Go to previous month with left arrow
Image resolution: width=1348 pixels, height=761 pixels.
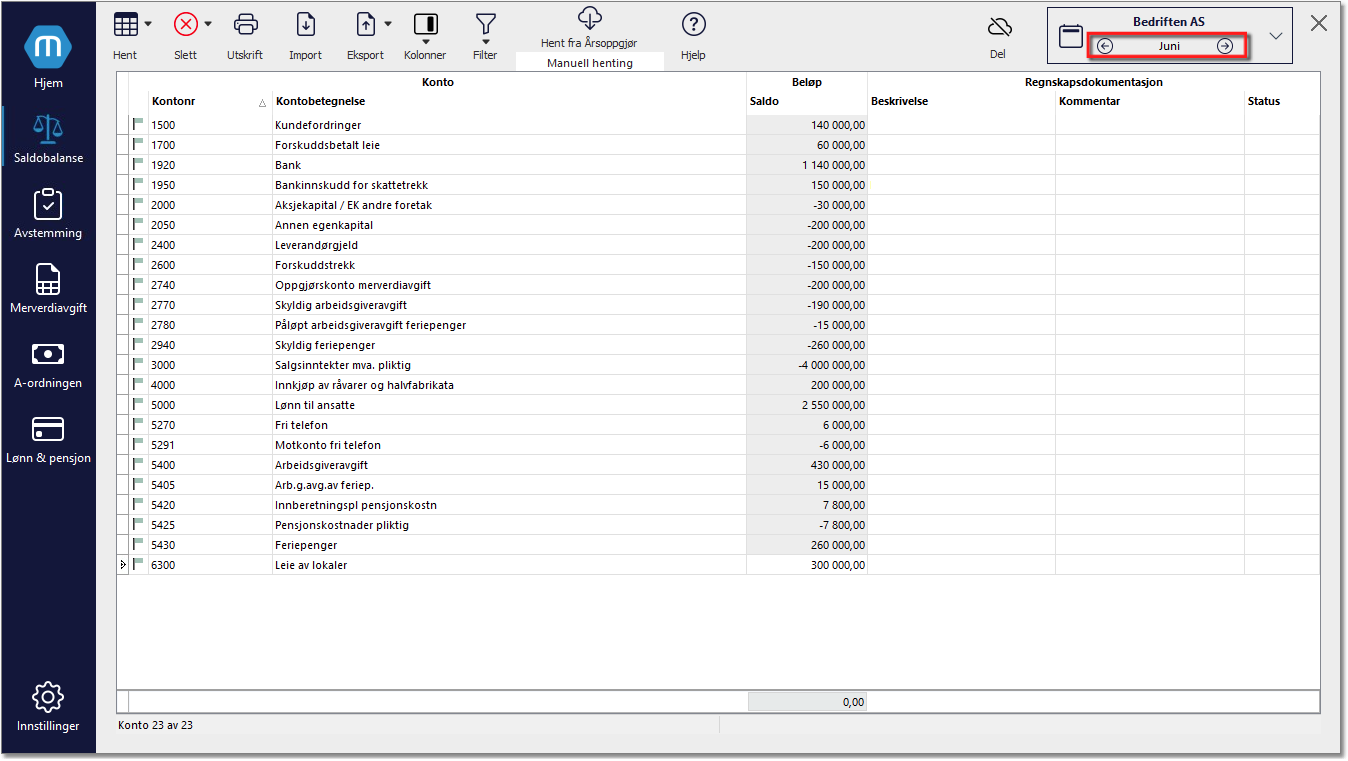tap(1105, 46)
